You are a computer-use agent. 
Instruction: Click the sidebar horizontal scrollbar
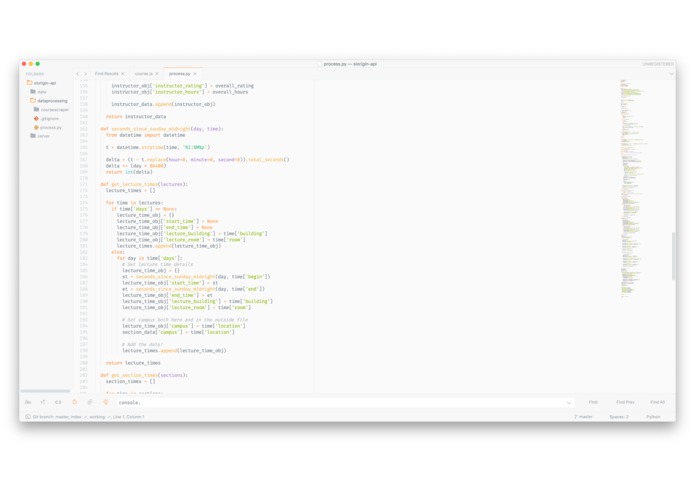pyautogui.click(x=45, y=391)
